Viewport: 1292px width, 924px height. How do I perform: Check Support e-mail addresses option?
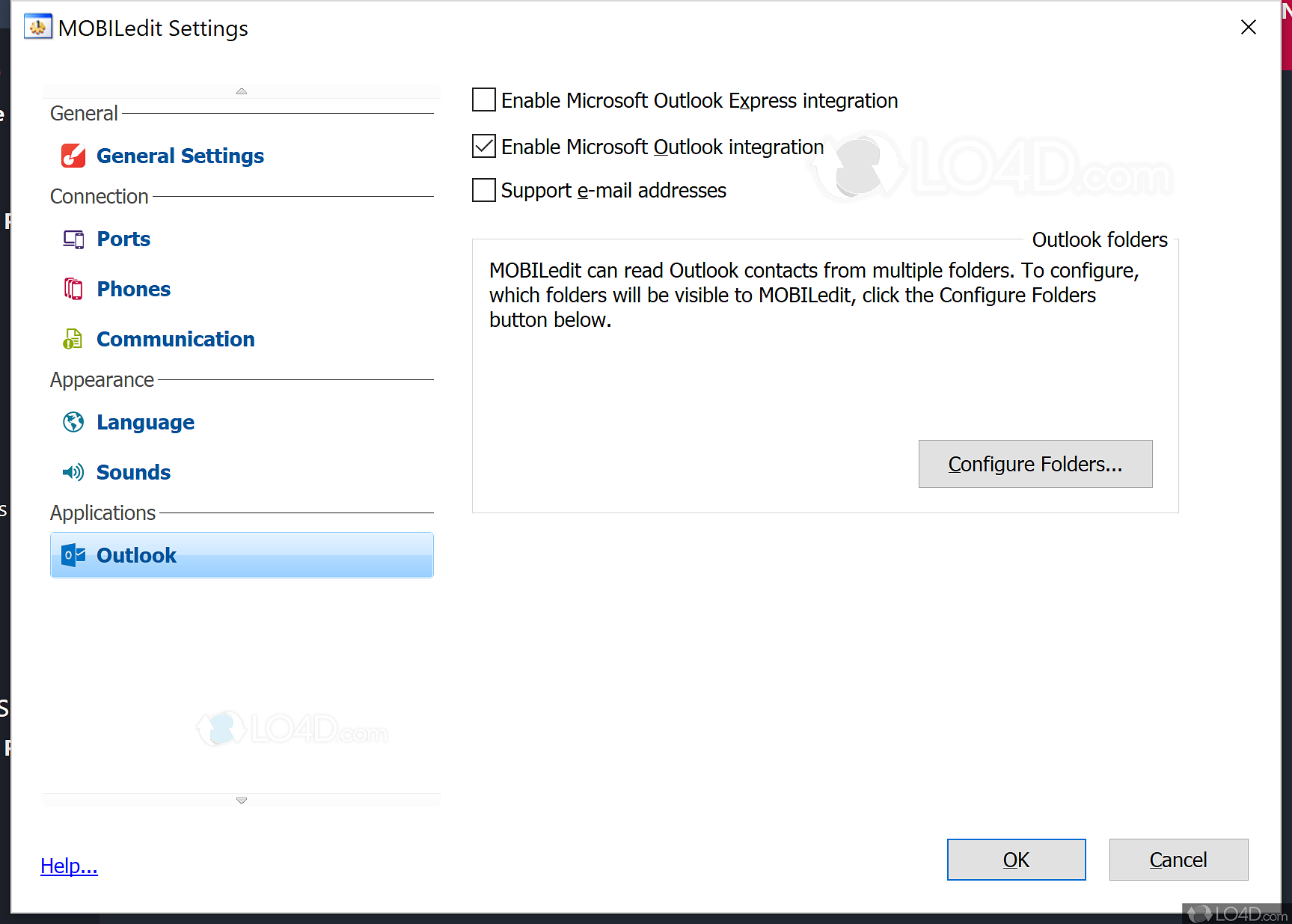[484, 190]
